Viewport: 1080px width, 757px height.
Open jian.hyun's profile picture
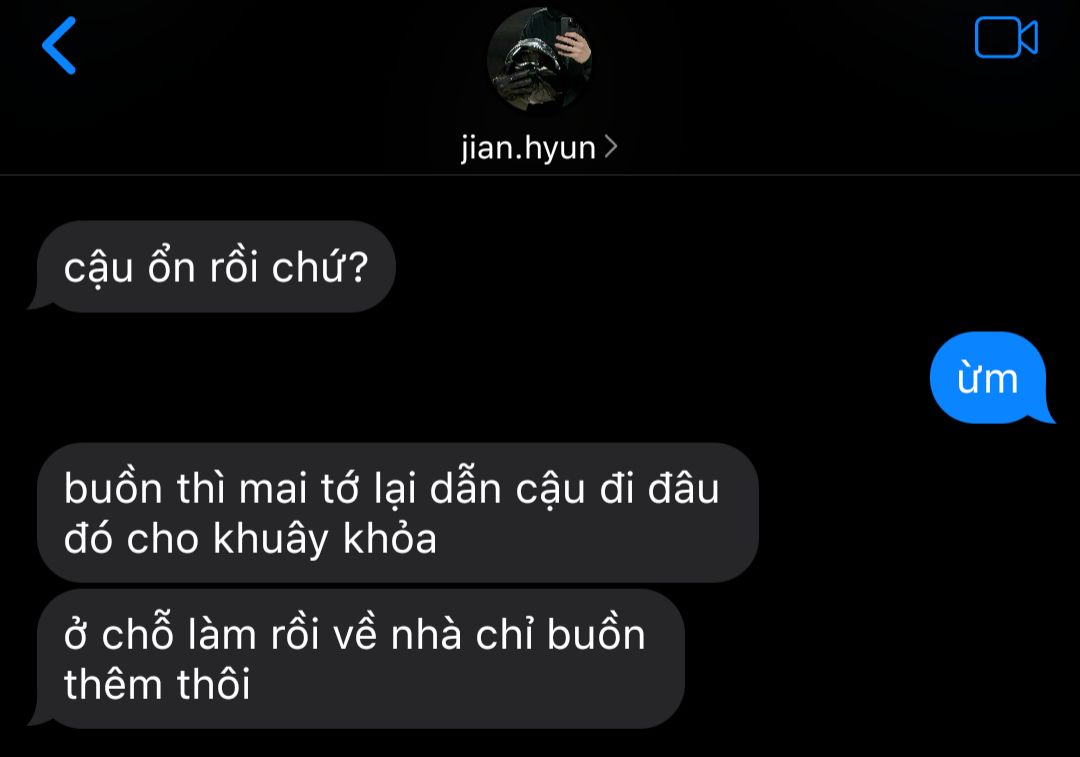[539, 60]
